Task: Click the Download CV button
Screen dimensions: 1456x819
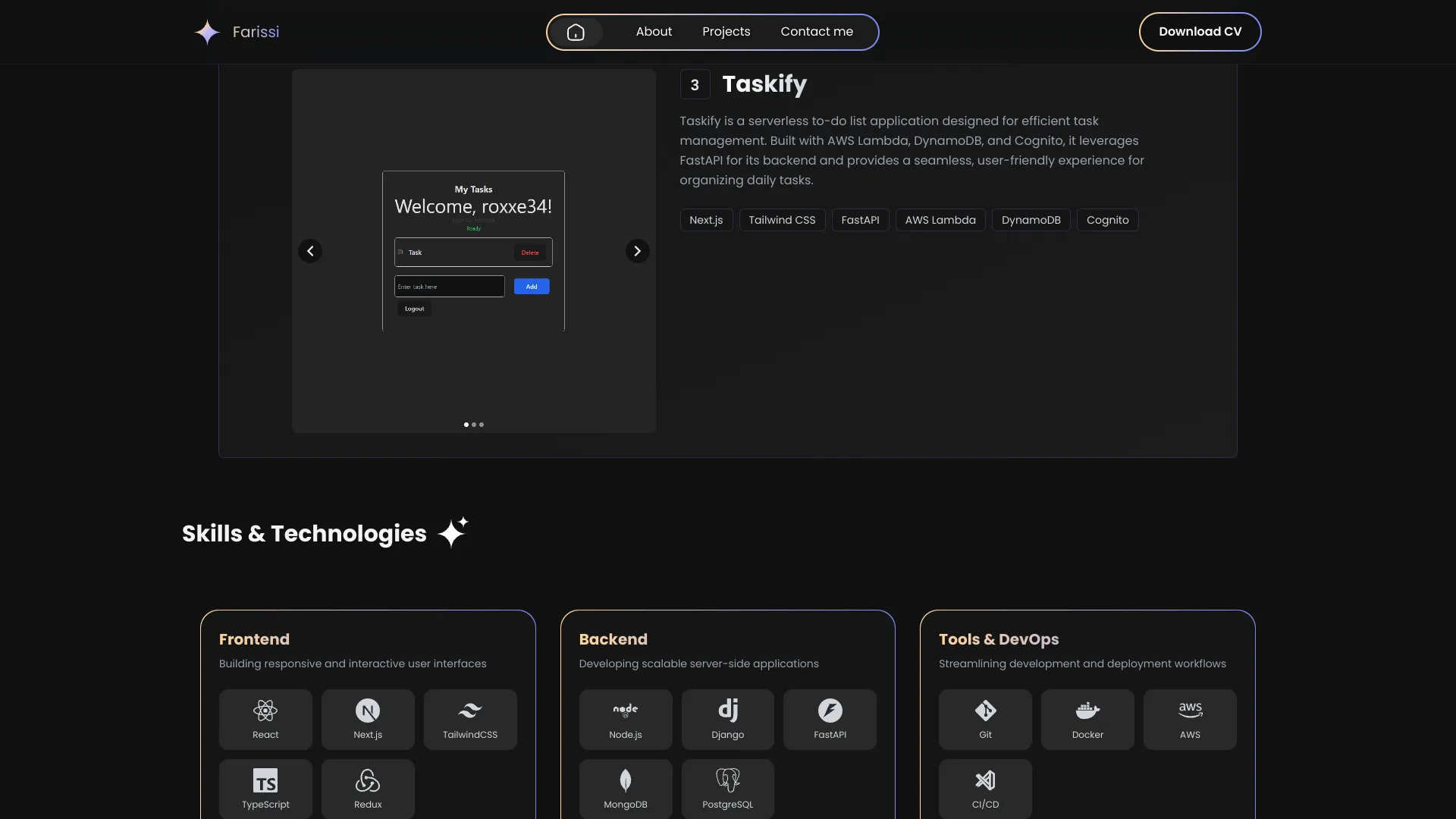Action: coord(1200,32)
